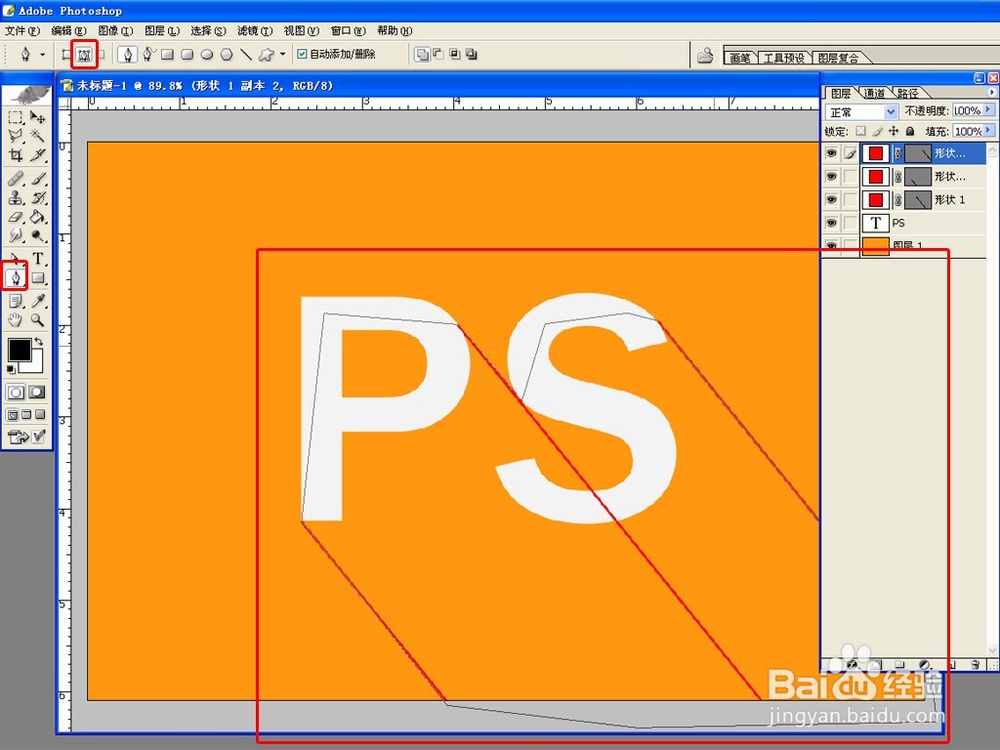Viewport: 1000px width, 750px height.
Task: Switch to the 路径 tab
Action: pos(907,94)
